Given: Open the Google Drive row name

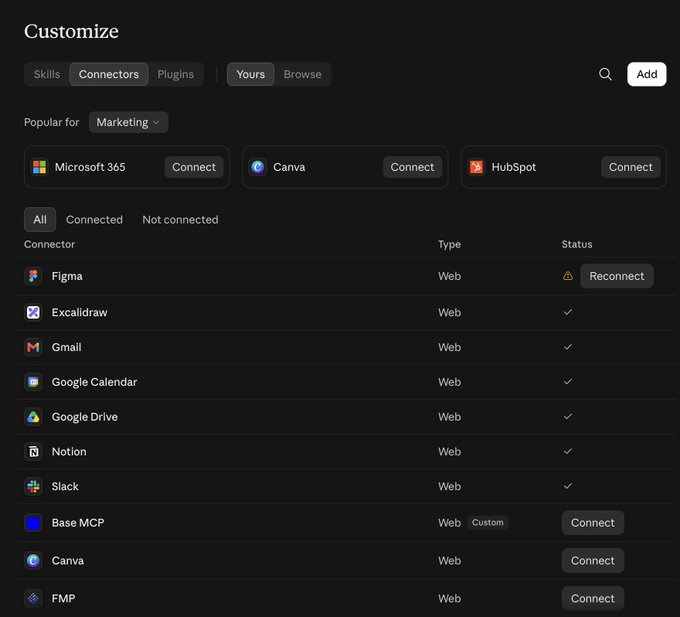Looking at the screenshot, I should [85, 417].
